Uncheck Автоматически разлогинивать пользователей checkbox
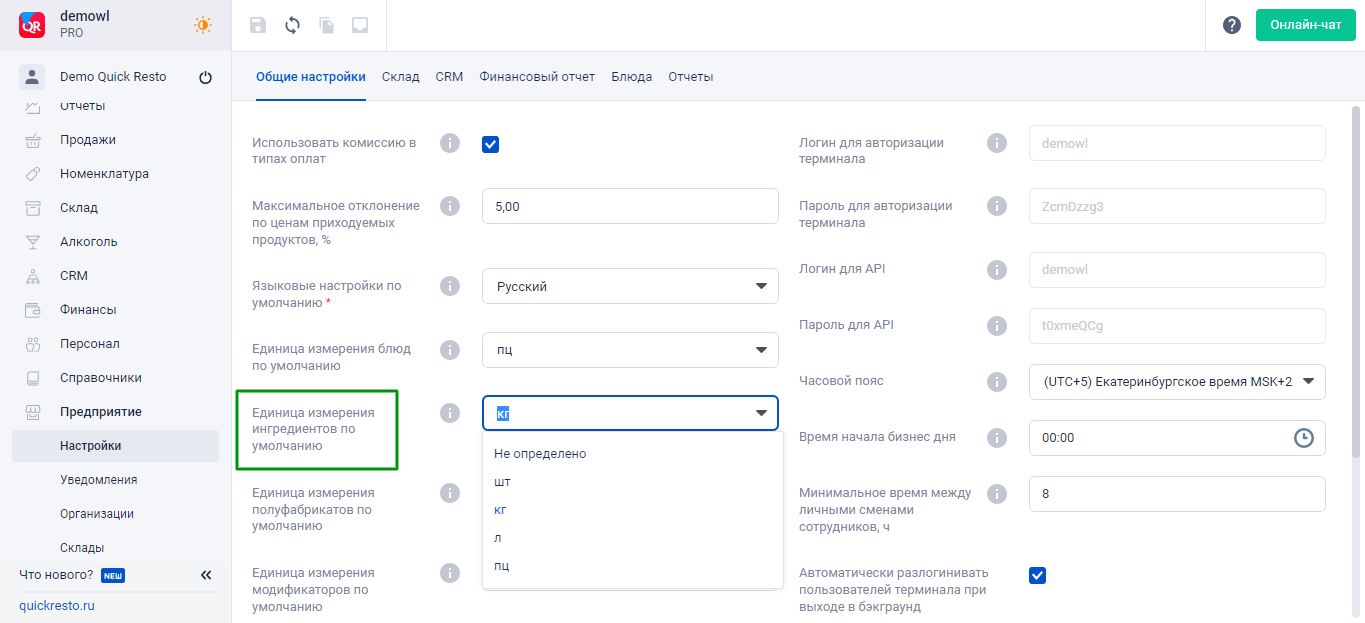This screenshot has width=1365, height=623. coord(1037,575)
